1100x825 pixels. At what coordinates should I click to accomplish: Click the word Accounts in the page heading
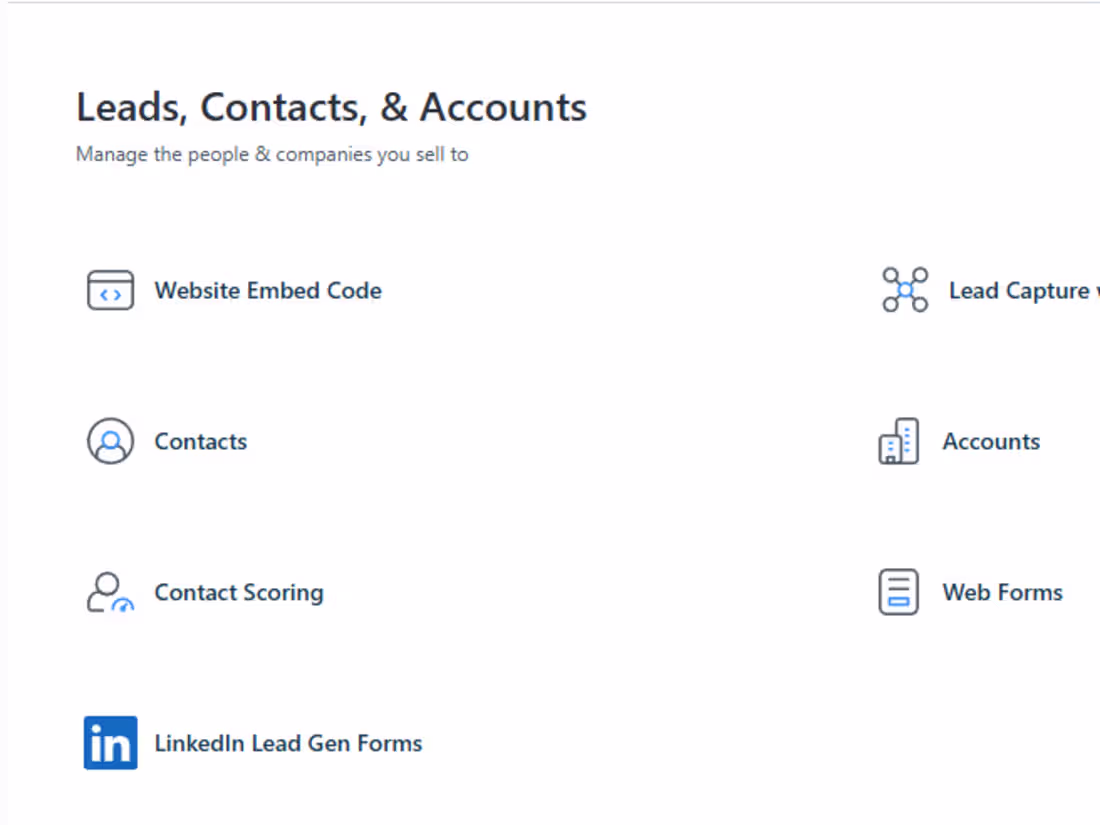pos(503,107)
